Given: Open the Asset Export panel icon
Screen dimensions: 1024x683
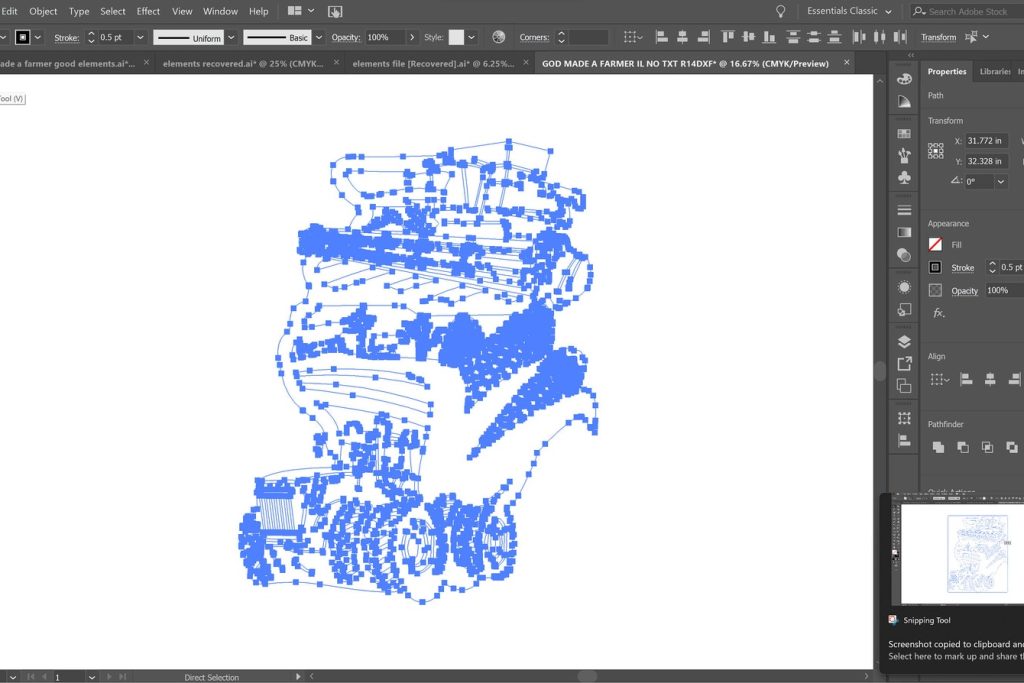Looking at the screenshot, I should coord(904,364).
